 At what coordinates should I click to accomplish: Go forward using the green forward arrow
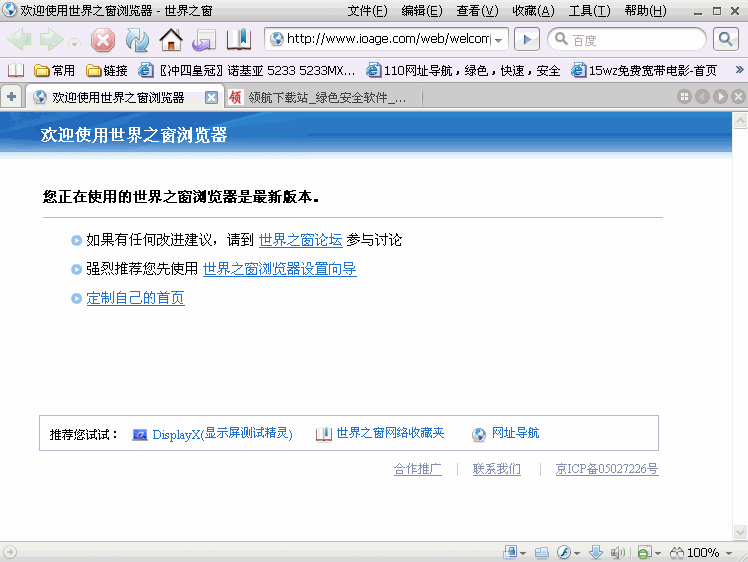coord(52,39)
